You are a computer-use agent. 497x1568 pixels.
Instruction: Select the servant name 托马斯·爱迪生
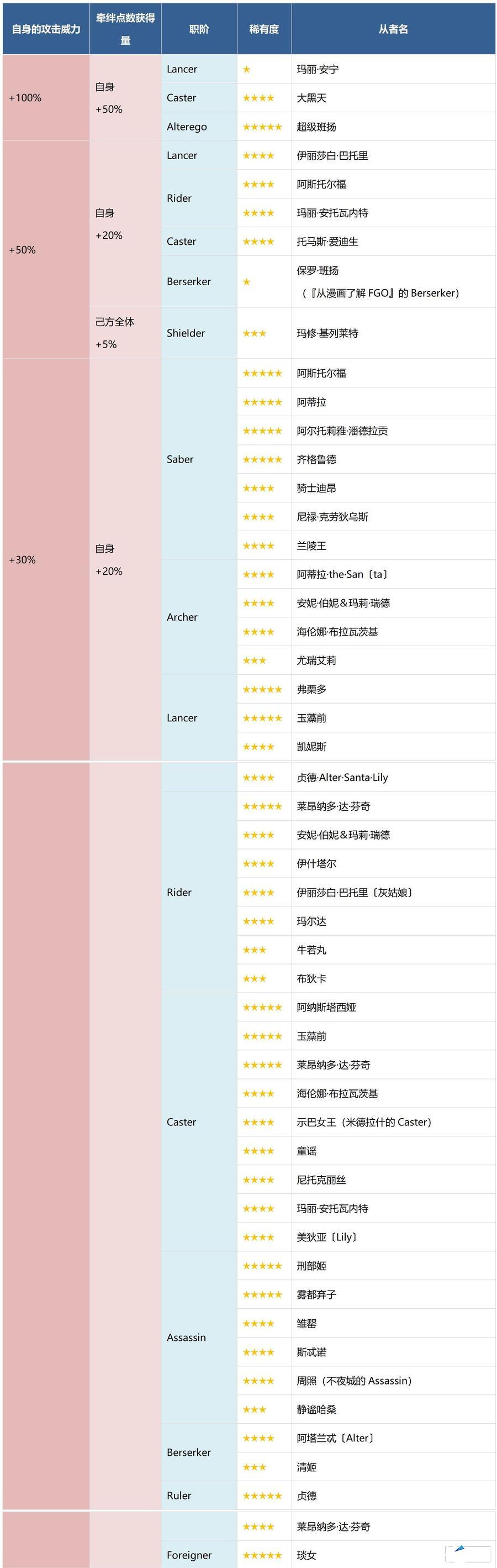pos(327,242)
